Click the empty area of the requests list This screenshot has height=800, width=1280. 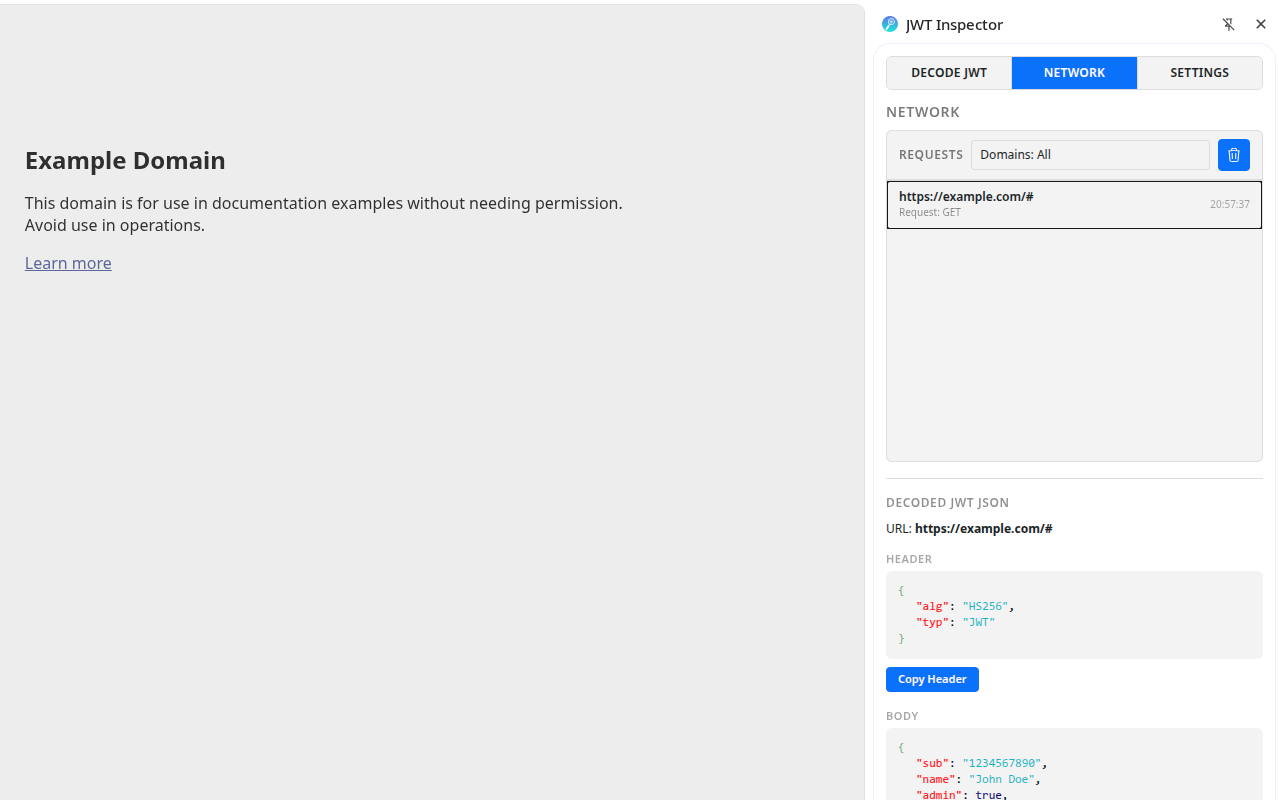[1074, 345]
